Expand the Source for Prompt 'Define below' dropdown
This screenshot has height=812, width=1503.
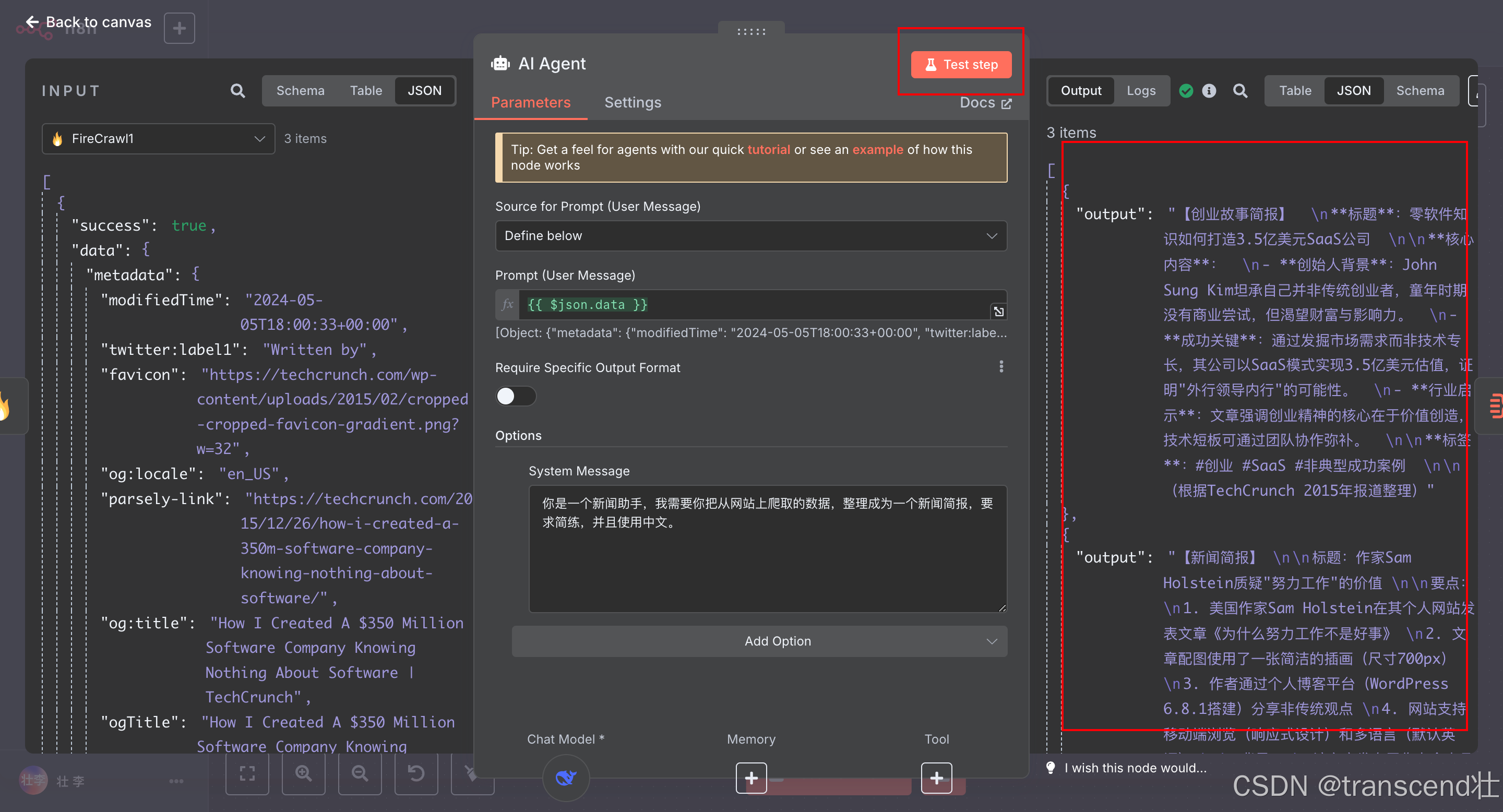[751, 236]
